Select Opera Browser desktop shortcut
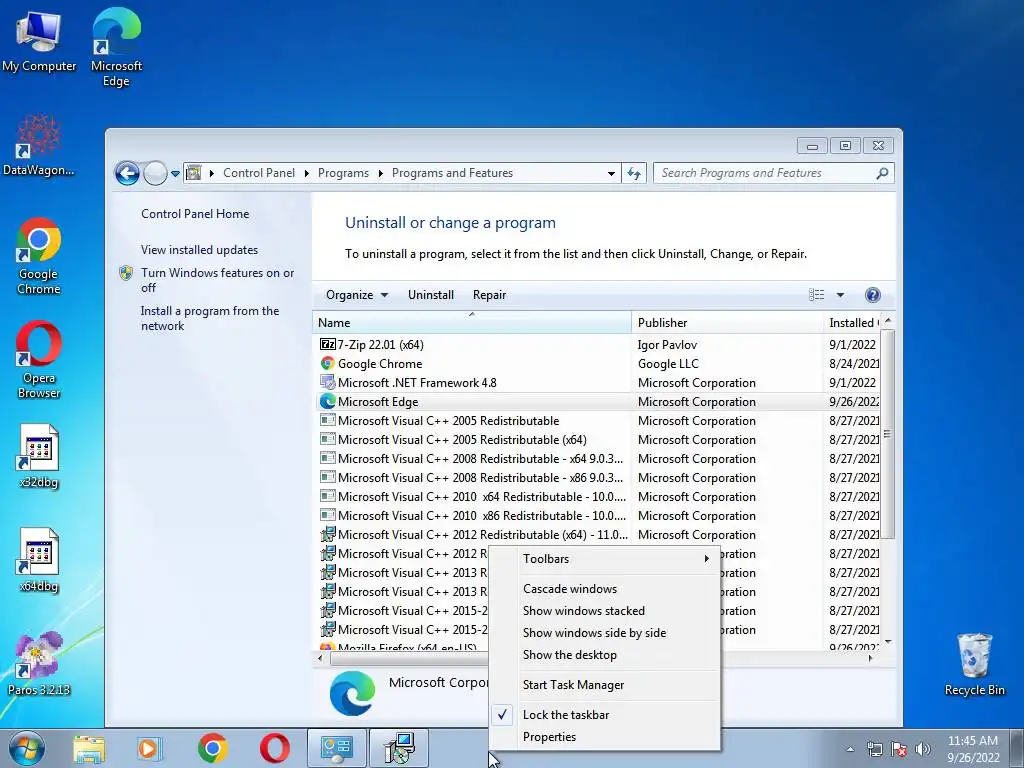1024x768 pixels. click(39, 359)
